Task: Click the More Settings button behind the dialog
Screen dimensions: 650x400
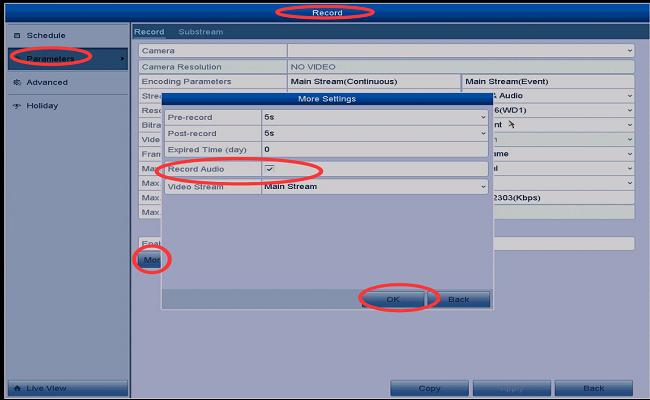Action: click(x=150, y=260)
